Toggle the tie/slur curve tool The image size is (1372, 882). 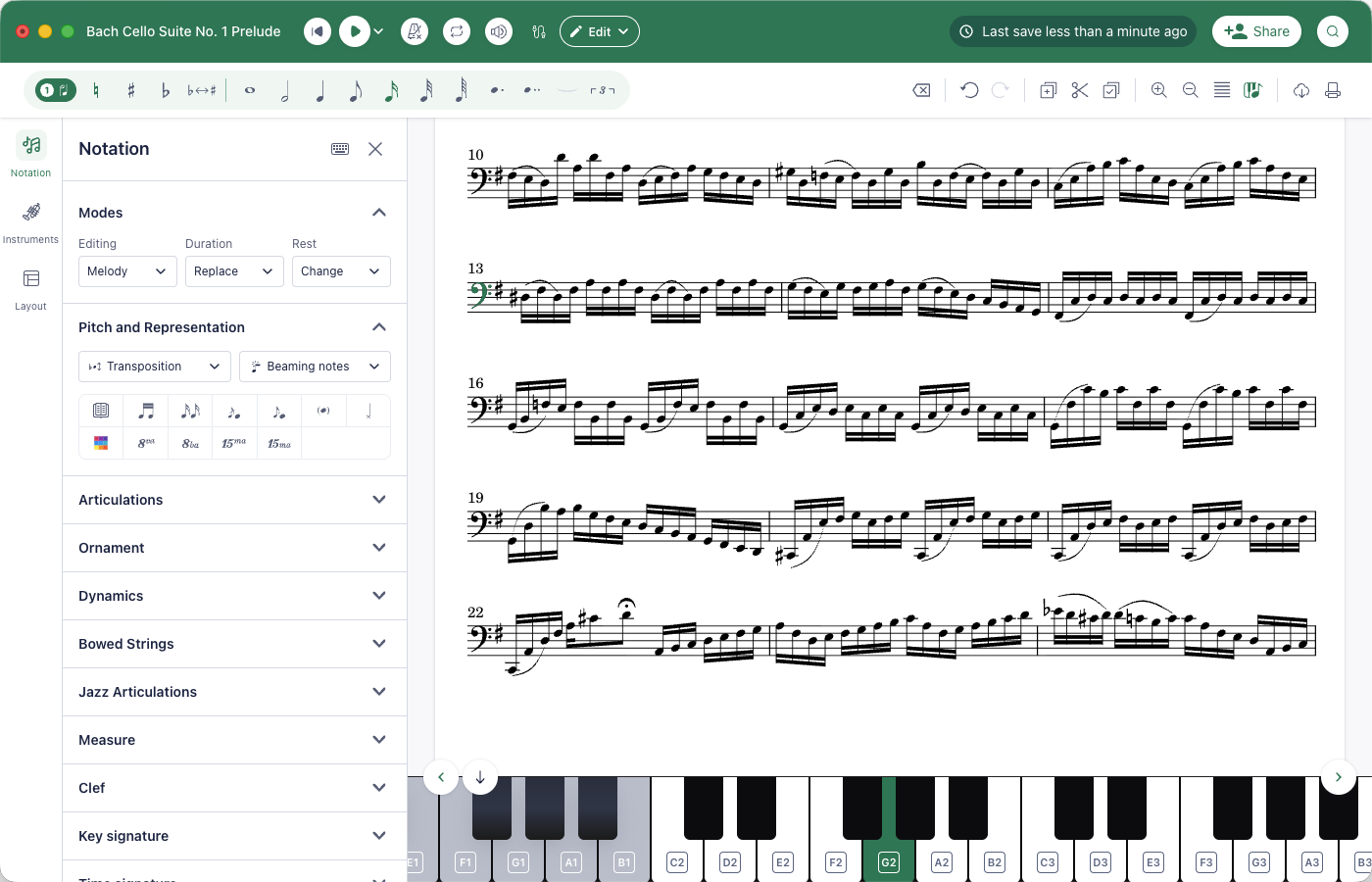pyautogui.click(x=567, y=90)
